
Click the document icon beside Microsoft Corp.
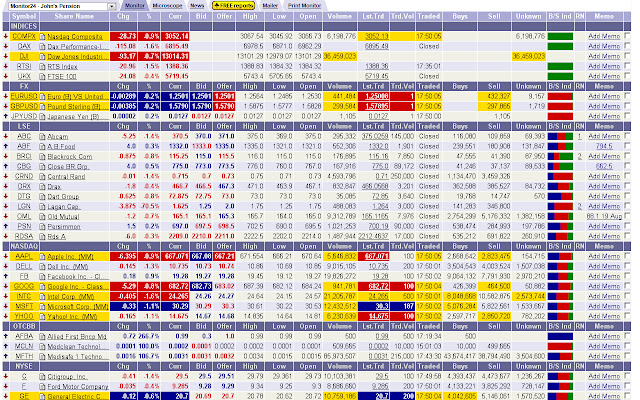click(x=42, y=306)
